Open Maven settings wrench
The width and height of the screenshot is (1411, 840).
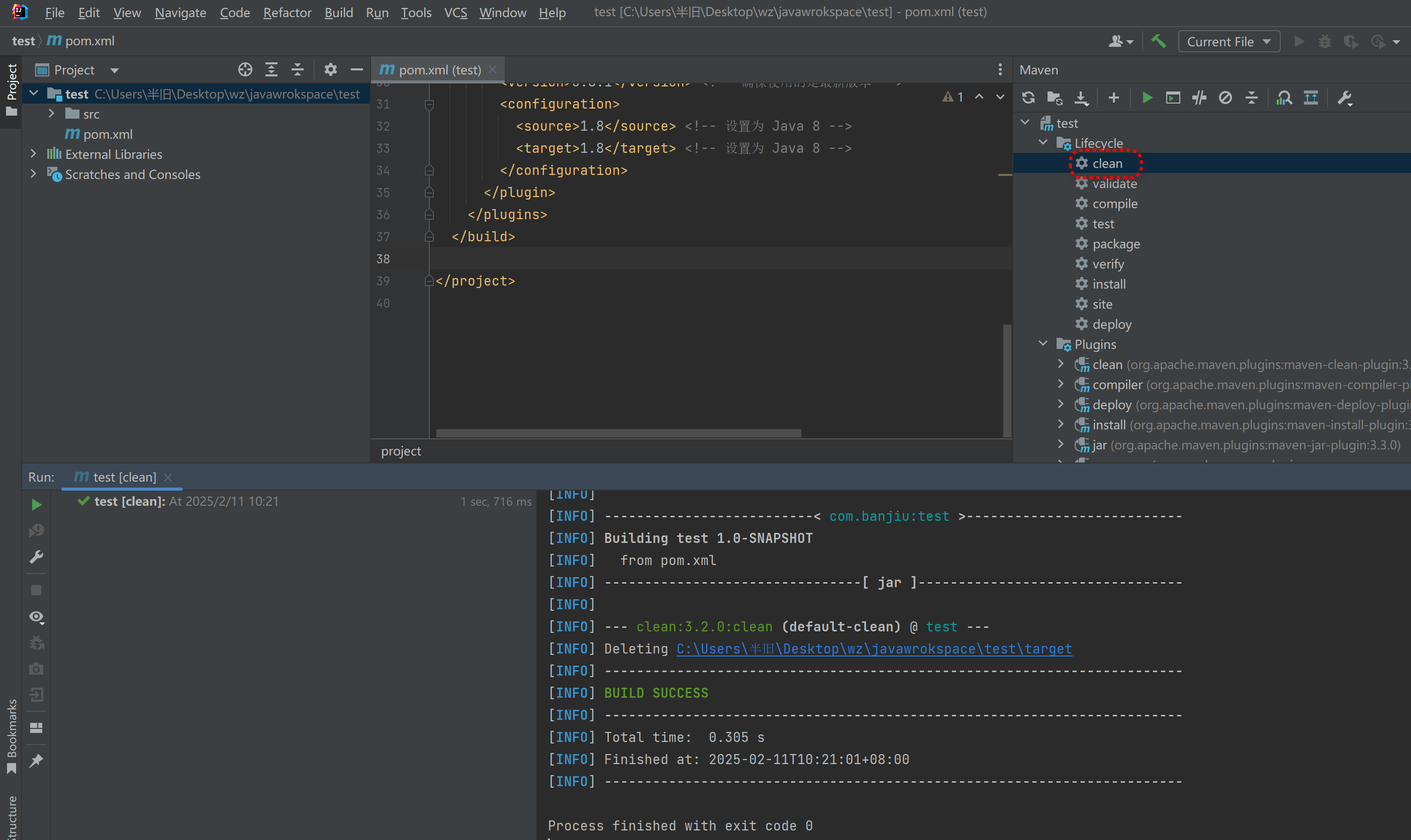point(1344,98)
